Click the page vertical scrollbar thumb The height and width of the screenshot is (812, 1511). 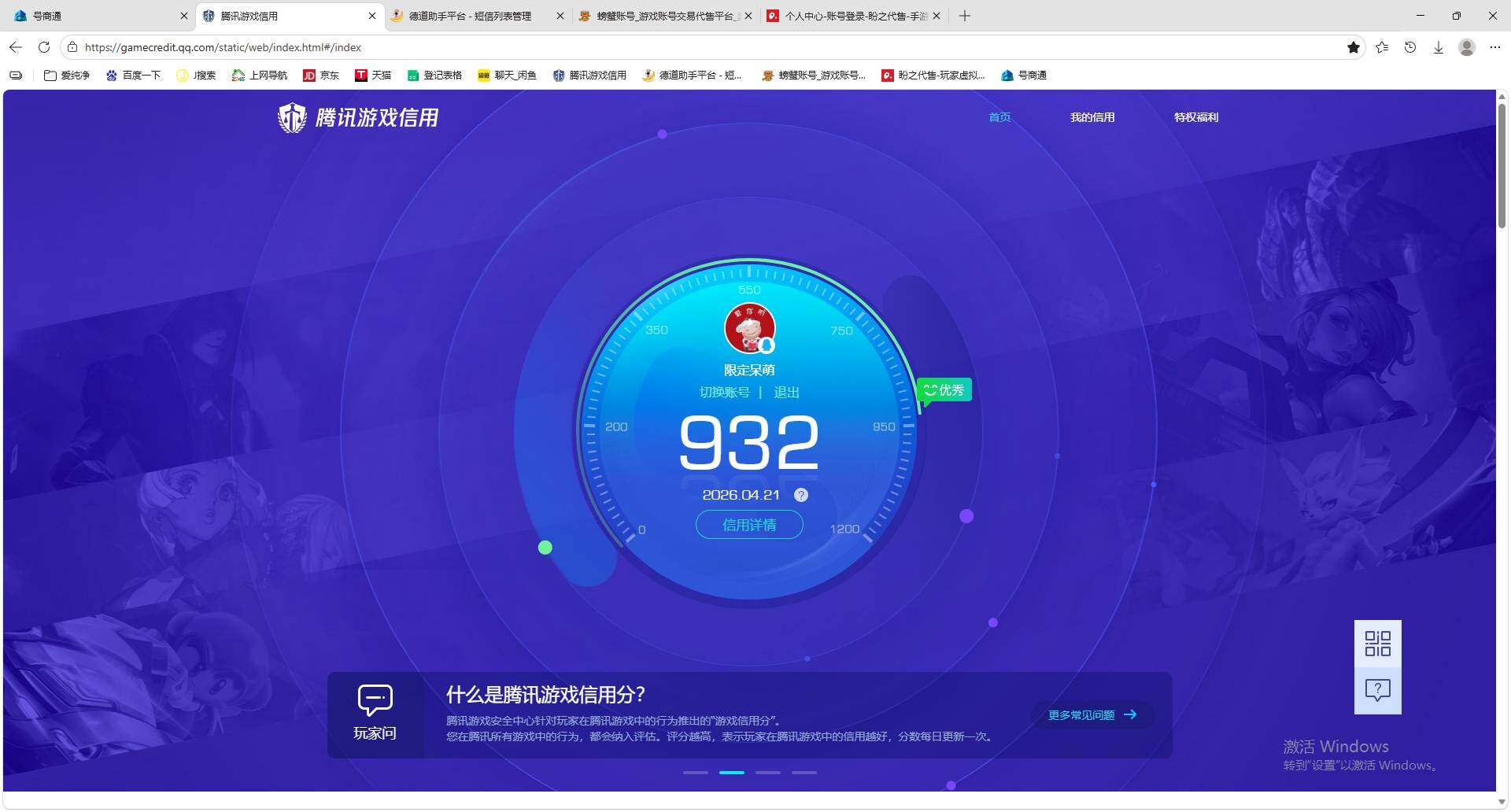pos(1502,165)
